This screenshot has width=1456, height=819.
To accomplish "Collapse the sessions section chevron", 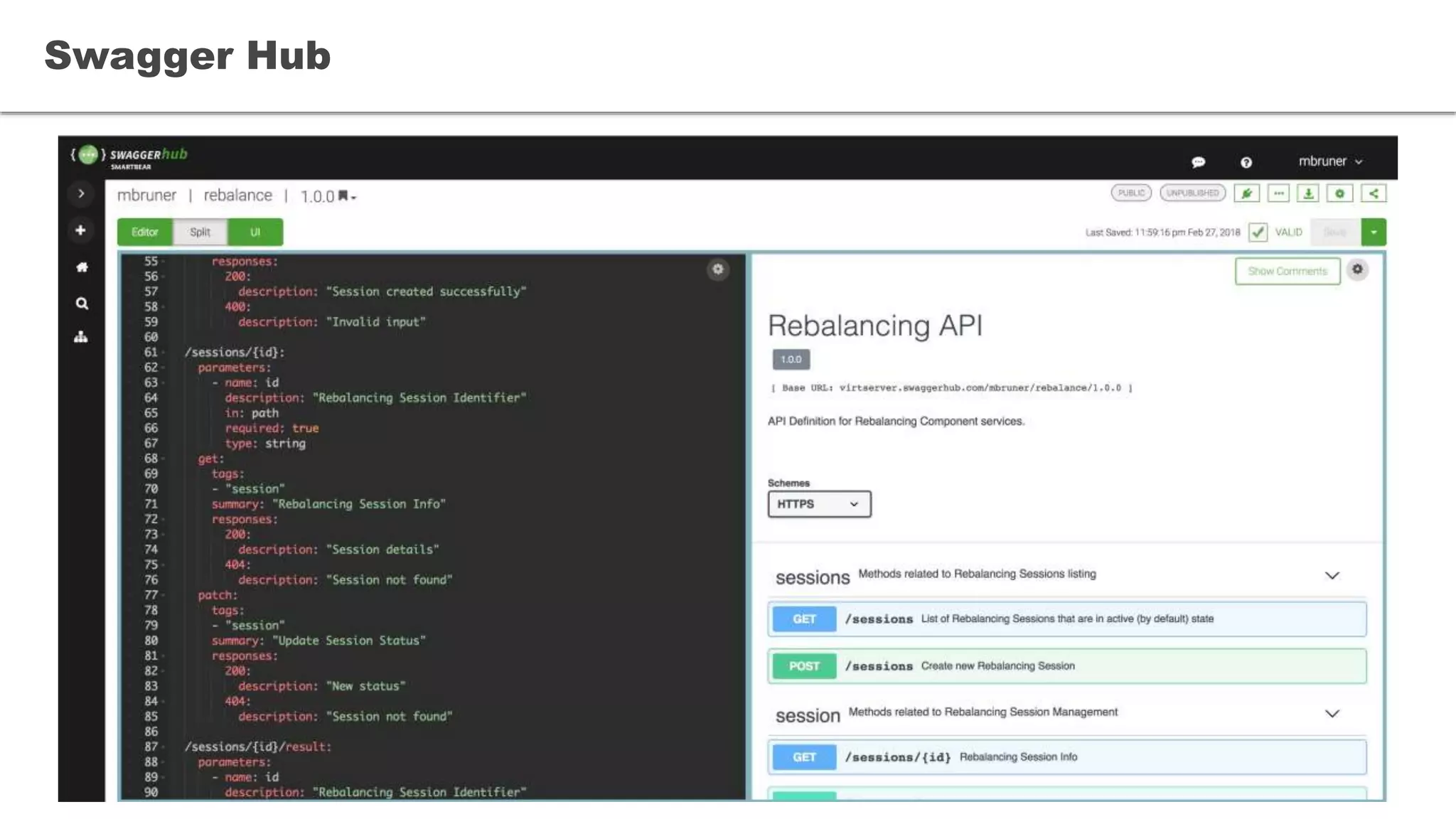I will [x=1332, y=575].
